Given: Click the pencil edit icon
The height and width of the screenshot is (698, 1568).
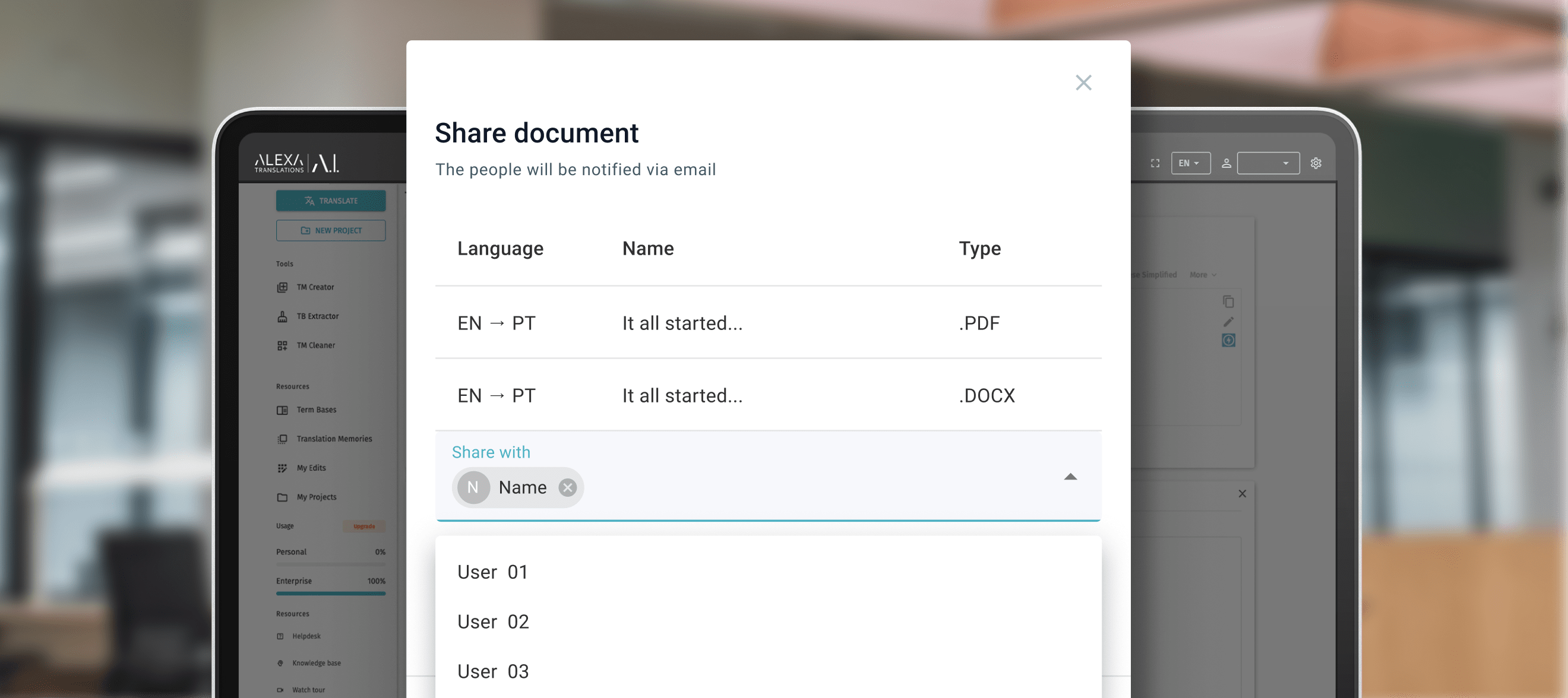Looking at the screenshot, I should [1228, 322].
